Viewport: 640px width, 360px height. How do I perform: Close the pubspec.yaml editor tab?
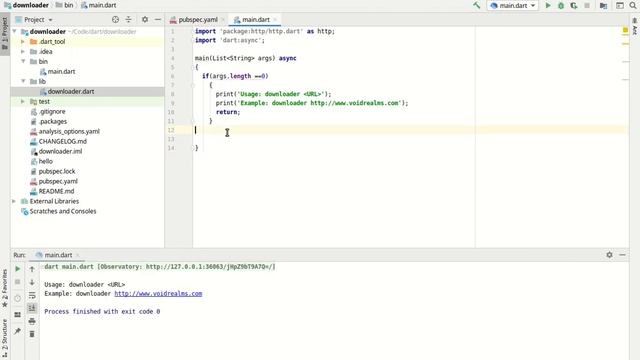pos(223,20)
